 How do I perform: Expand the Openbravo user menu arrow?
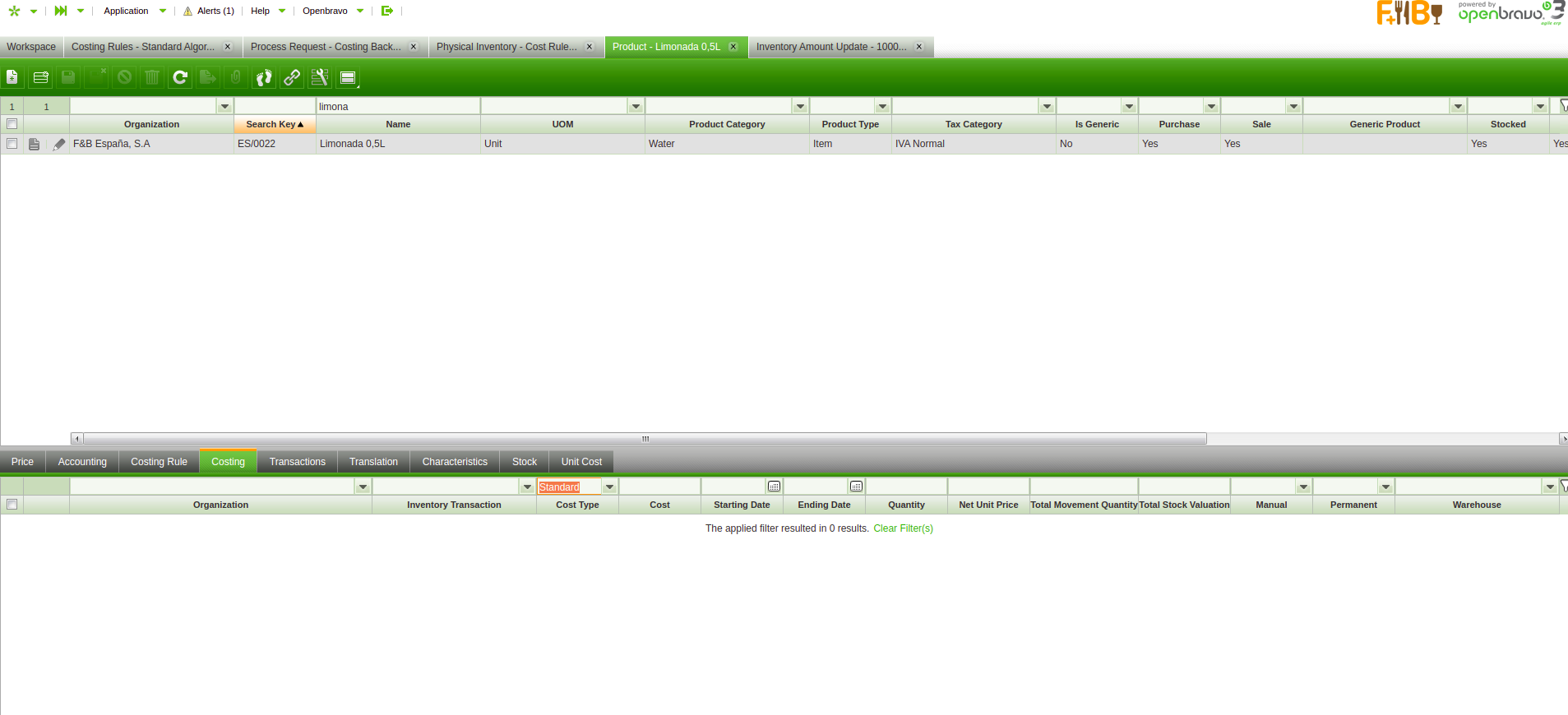(x=360, y=11)
